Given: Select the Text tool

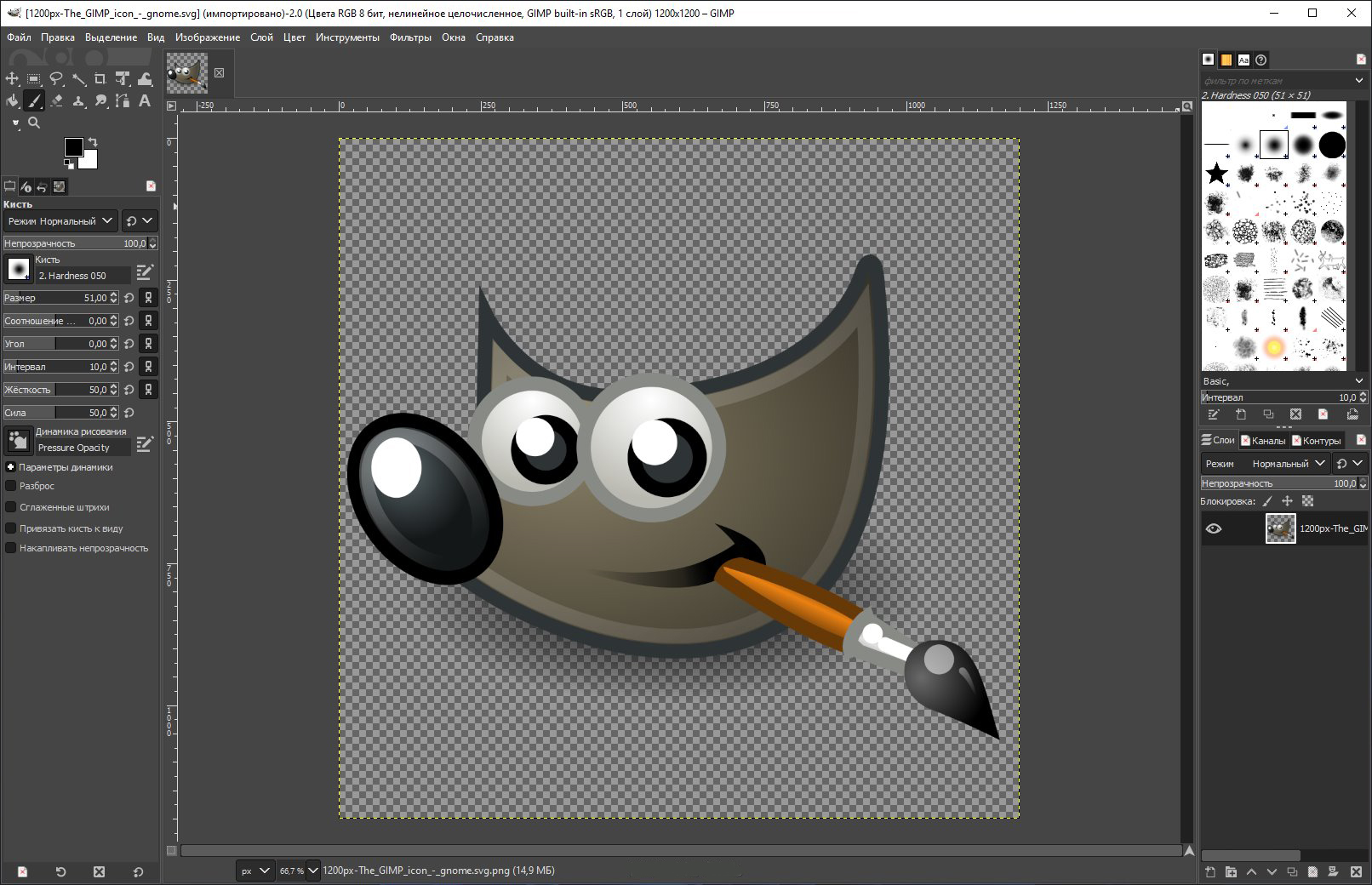Looking at the screenshot, I should (145, 101).
